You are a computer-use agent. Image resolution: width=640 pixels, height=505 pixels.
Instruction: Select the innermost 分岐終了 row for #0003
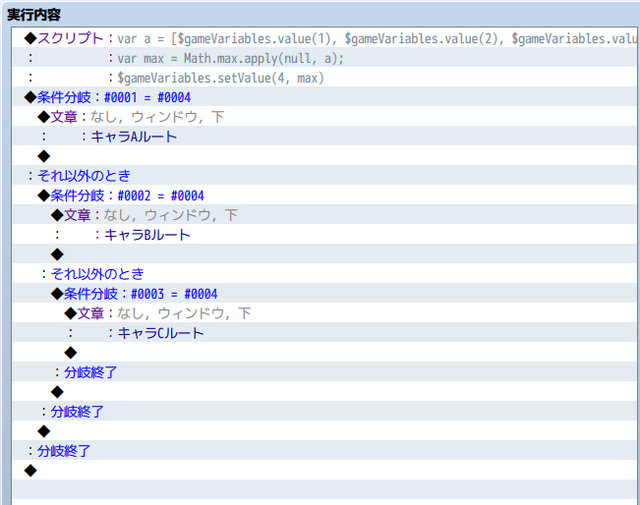point(324,372)
